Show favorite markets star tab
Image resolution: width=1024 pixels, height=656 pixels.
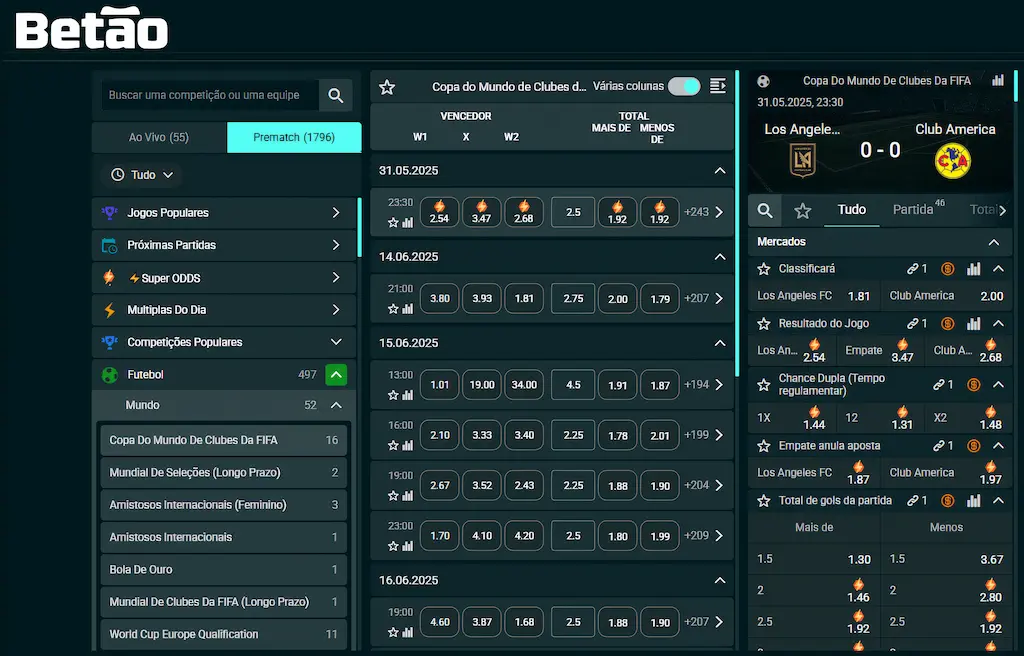pos(803,210)
